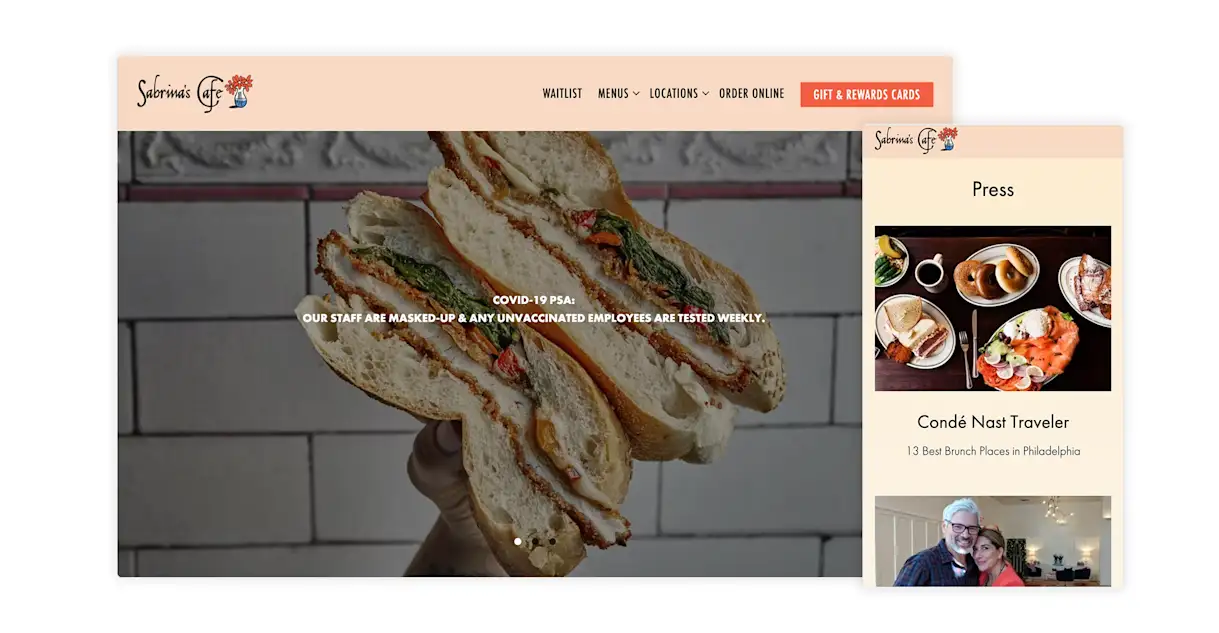Open the couple photo press thumbnail

coord(993,541)
